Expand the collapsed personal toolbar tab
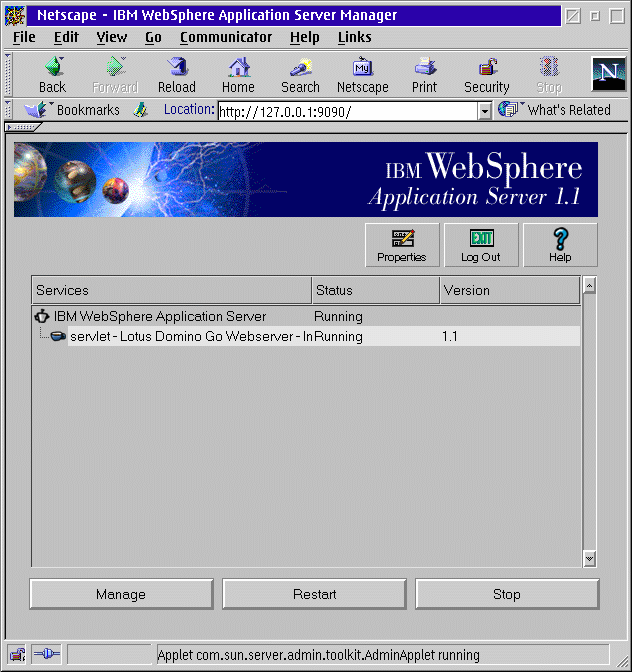632x672 pixels. pyautogui.click(x=23, y=127)
